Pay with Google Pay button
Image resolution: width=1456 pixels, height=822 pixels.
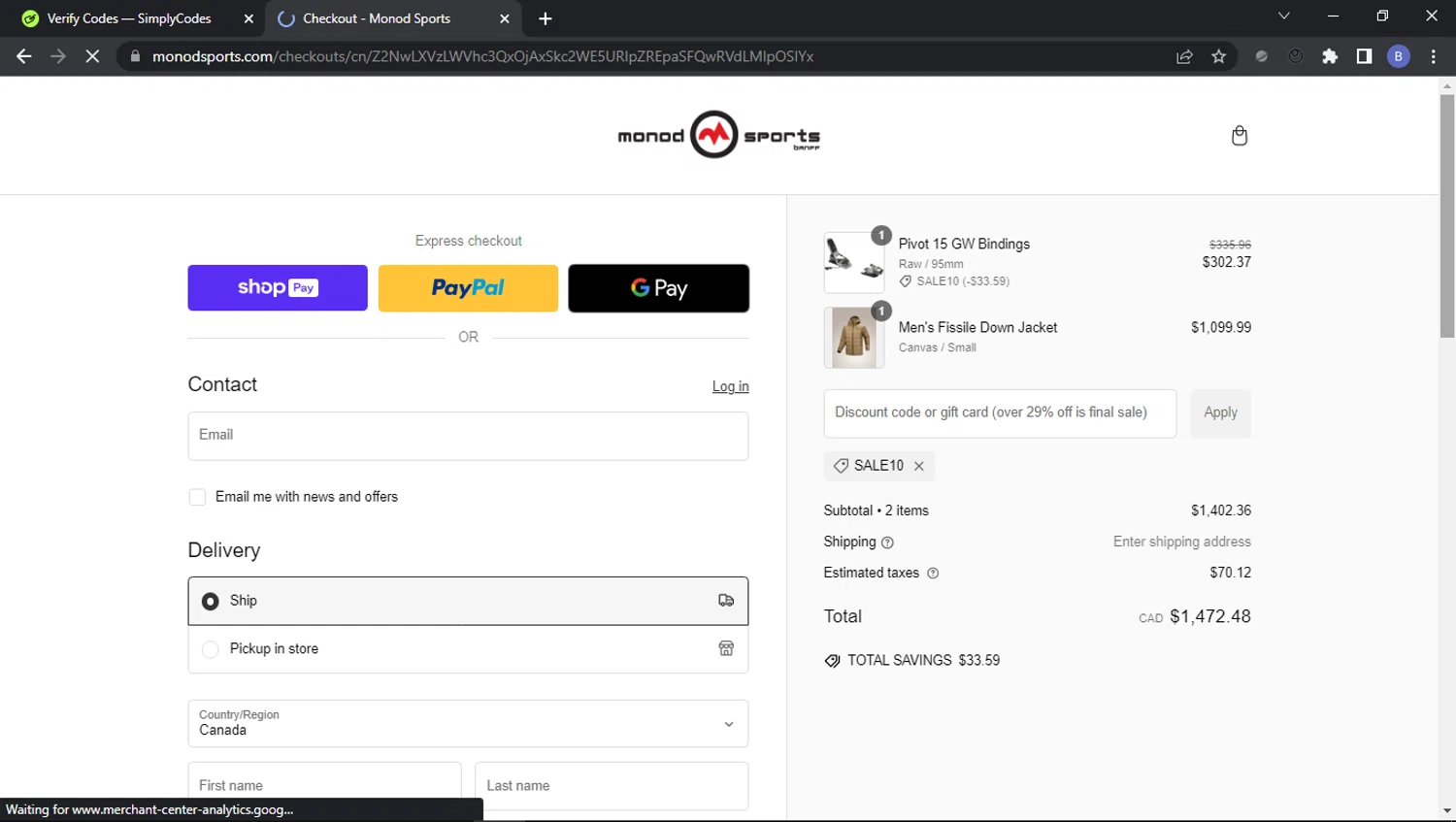(658, 288)
